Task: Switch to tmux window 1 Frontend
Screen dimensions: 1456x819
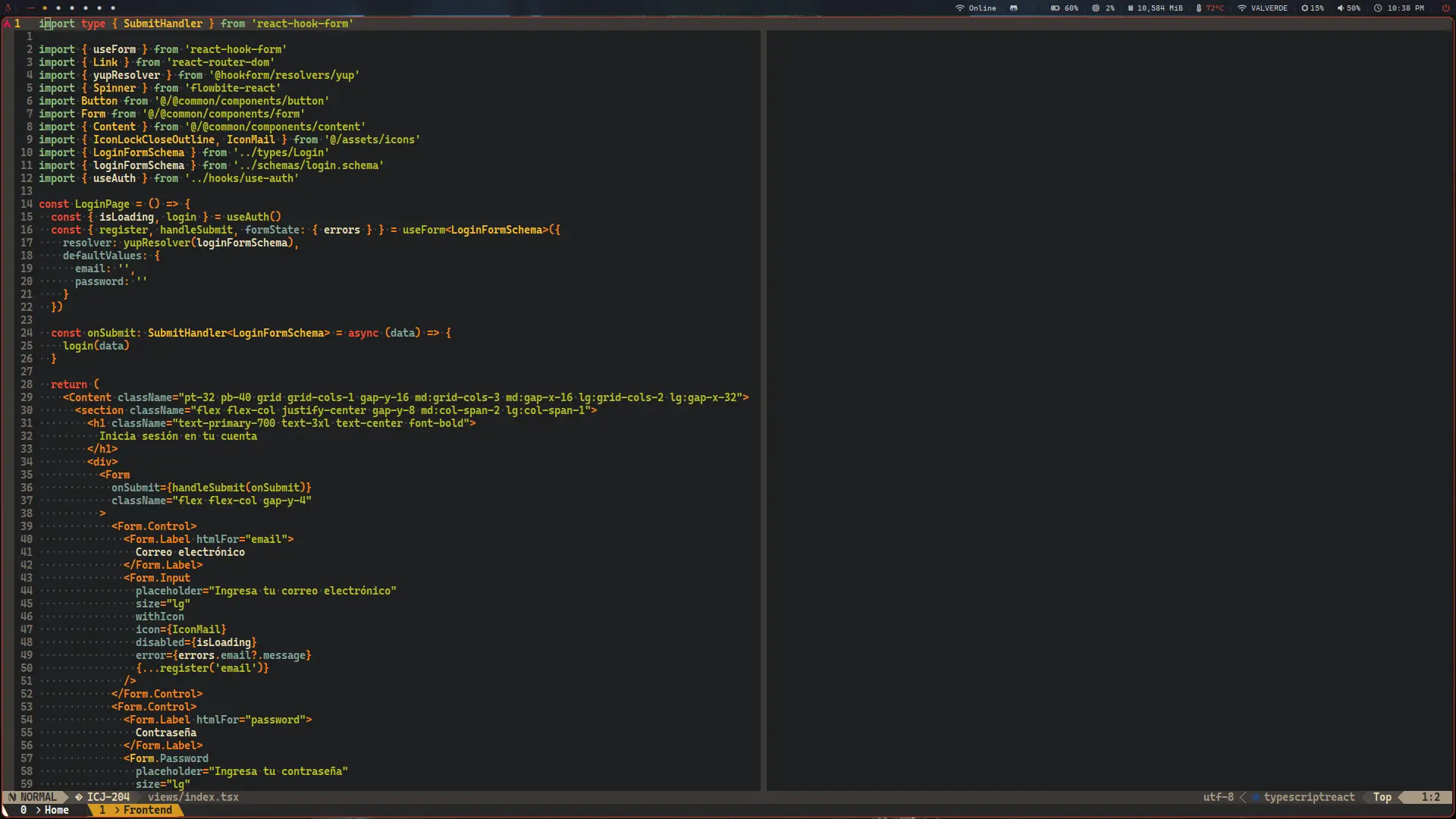Action: tap(136, 810)
